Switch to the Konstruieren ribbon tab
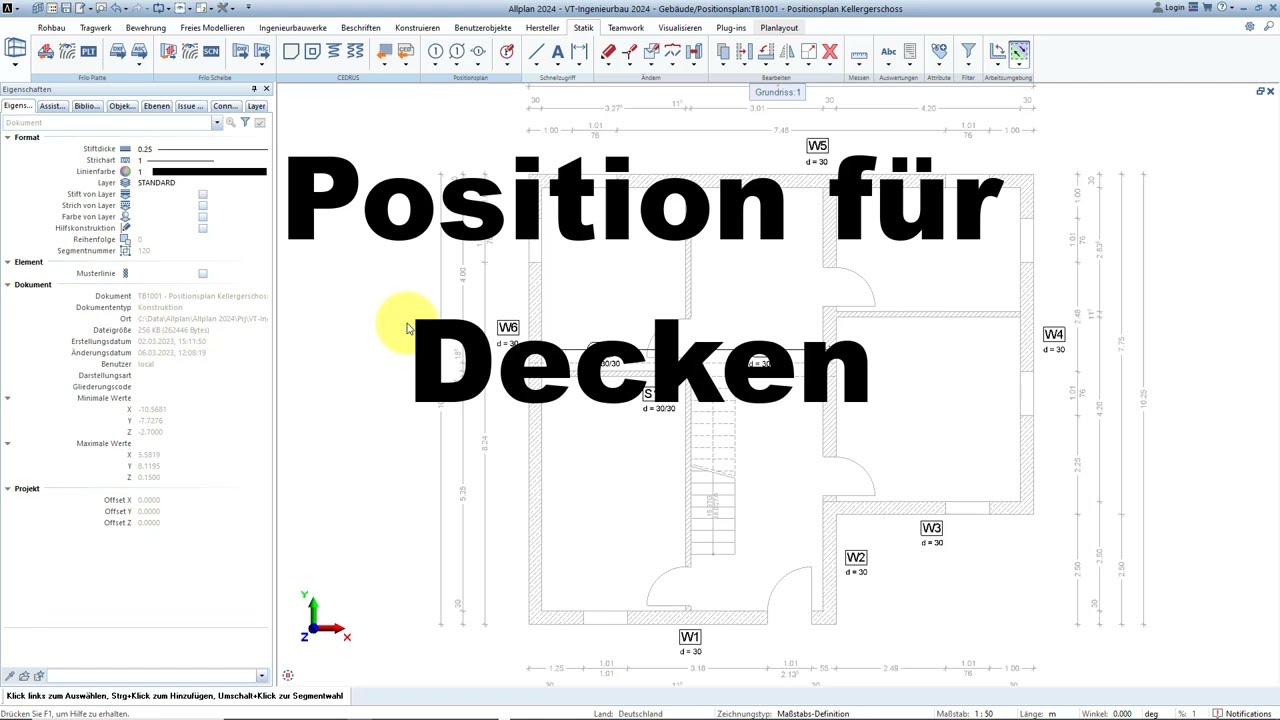This screenshot has height=720, width=1280. pos(417,28)
